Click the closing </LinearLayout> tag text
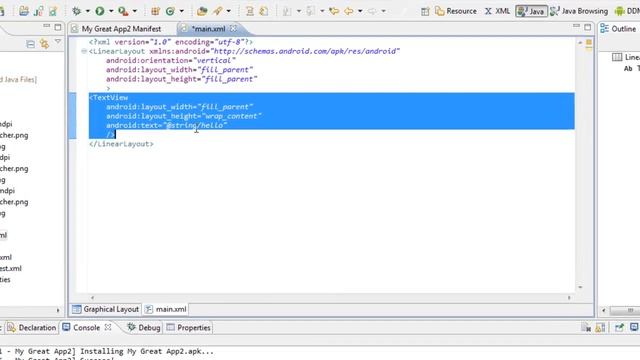 (121, 144)
